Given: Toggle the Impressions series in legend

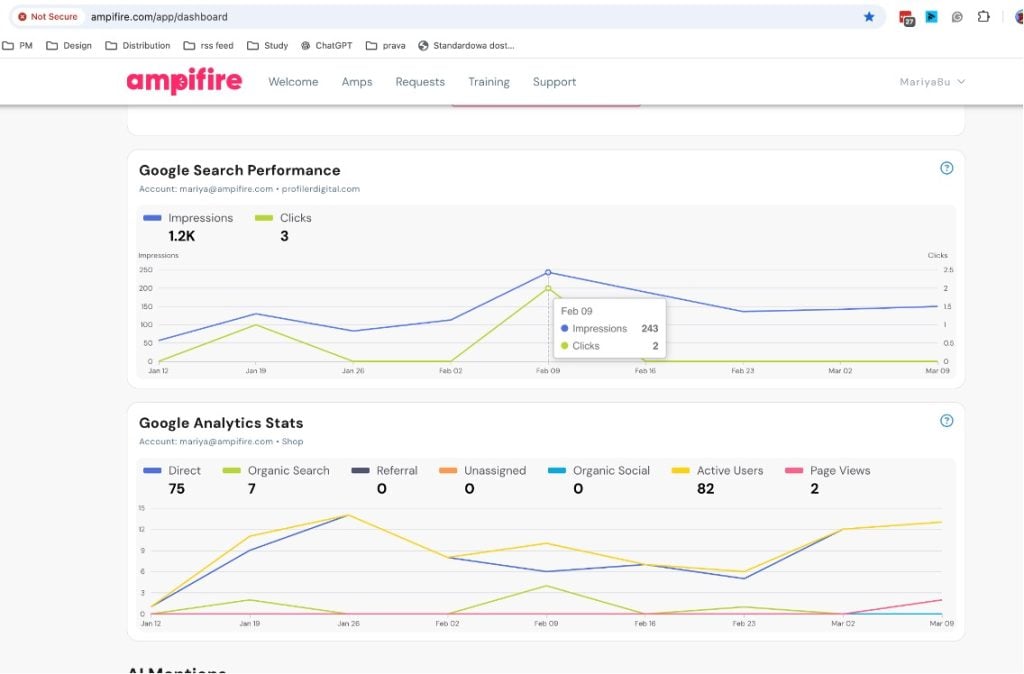Looking at the screenshot, I should (x=188, y=217).
